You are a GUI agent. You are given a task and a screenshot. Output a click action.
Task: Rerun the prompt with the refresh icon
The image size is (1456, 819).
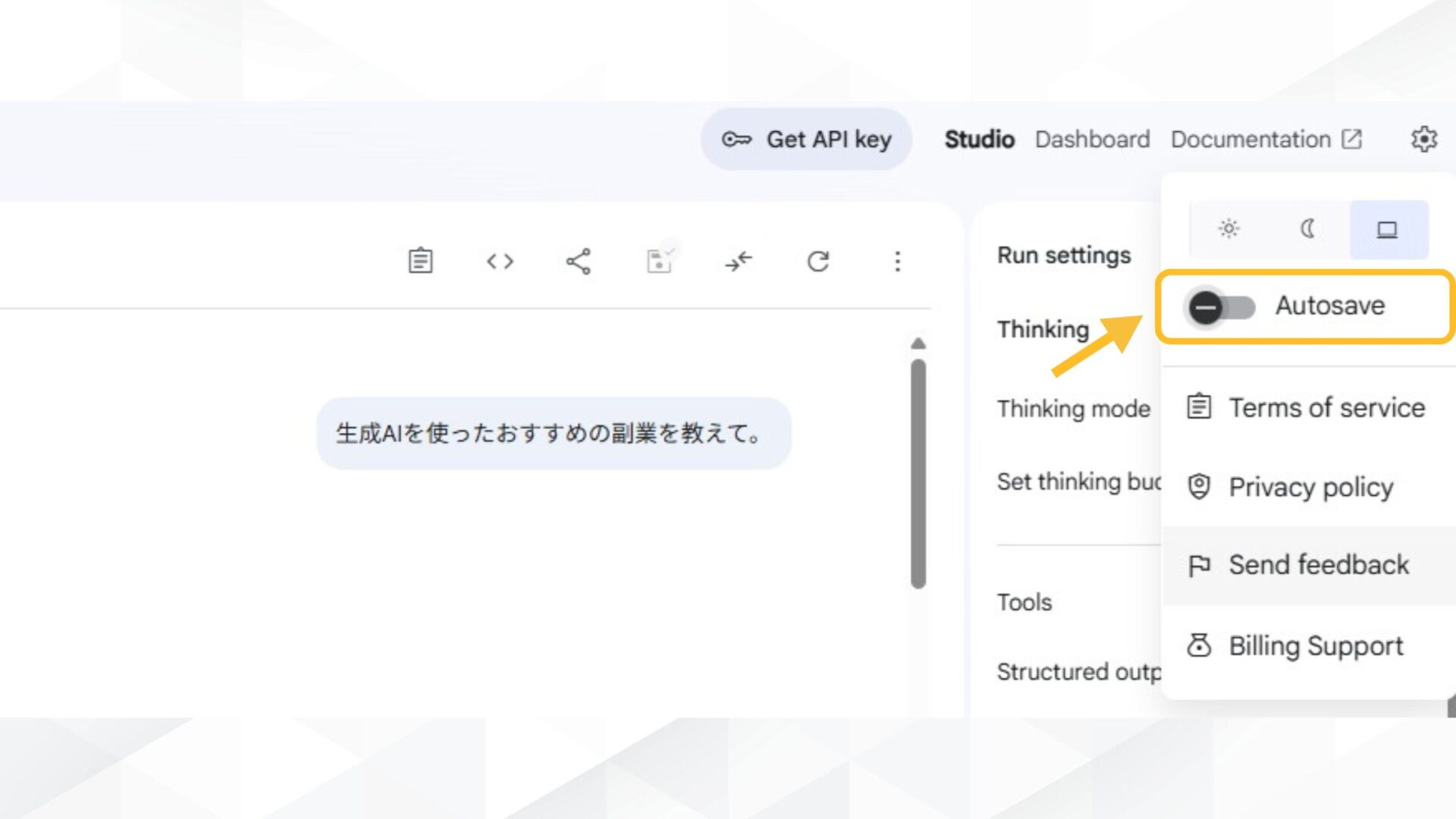click(x=818, y=262)
